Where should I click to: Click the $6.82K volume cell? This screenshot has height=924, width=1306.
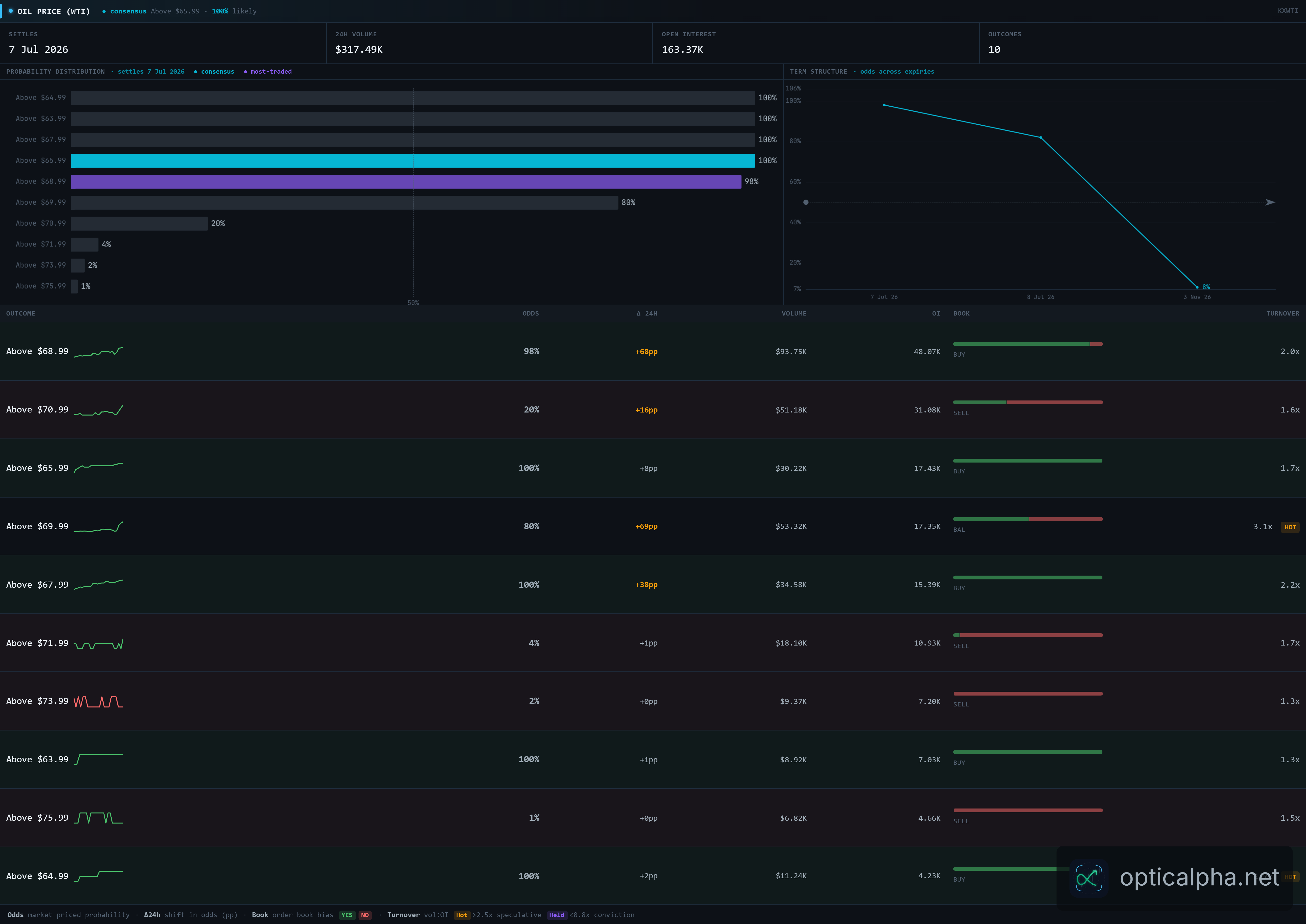coord(793,818)
